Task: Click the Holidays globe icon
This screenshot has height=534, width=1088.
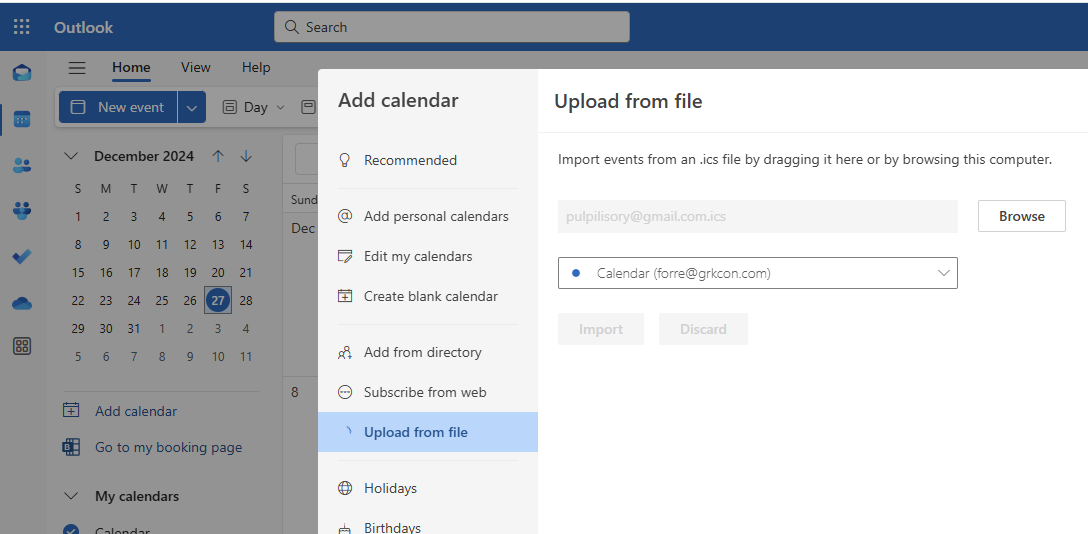Action: [x=344, y=488]
